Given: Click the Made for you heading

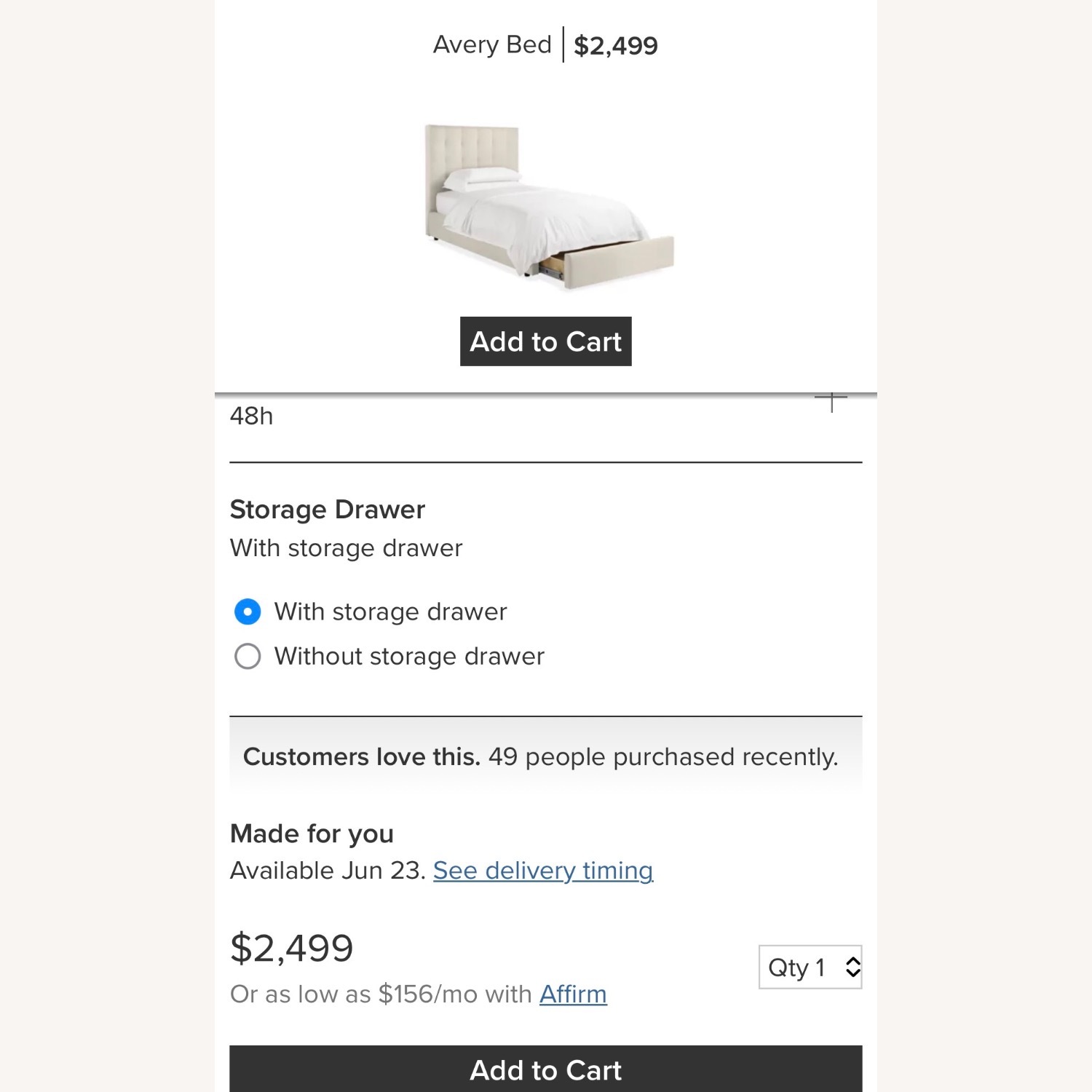Looking at the screenshot, I should pos(312,834).
